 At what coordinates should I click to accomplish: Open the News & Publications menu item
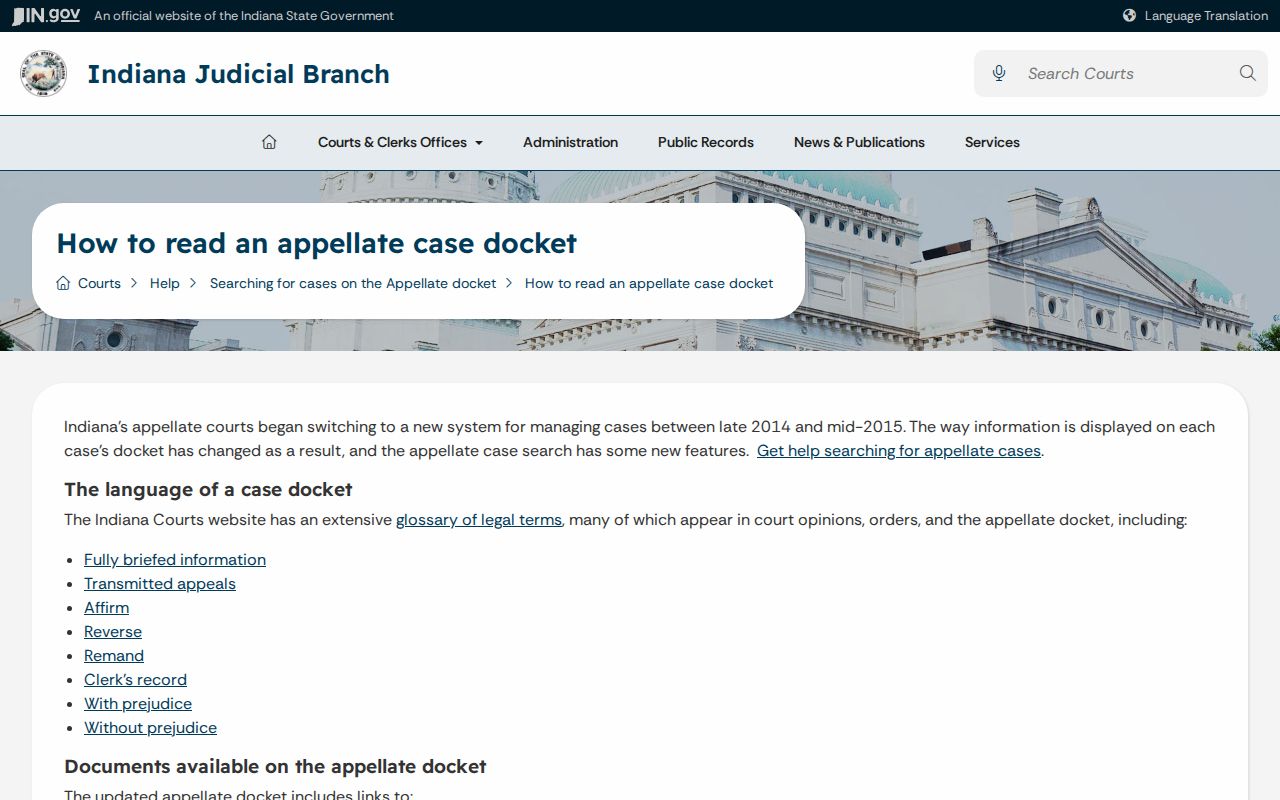point(859,142)
